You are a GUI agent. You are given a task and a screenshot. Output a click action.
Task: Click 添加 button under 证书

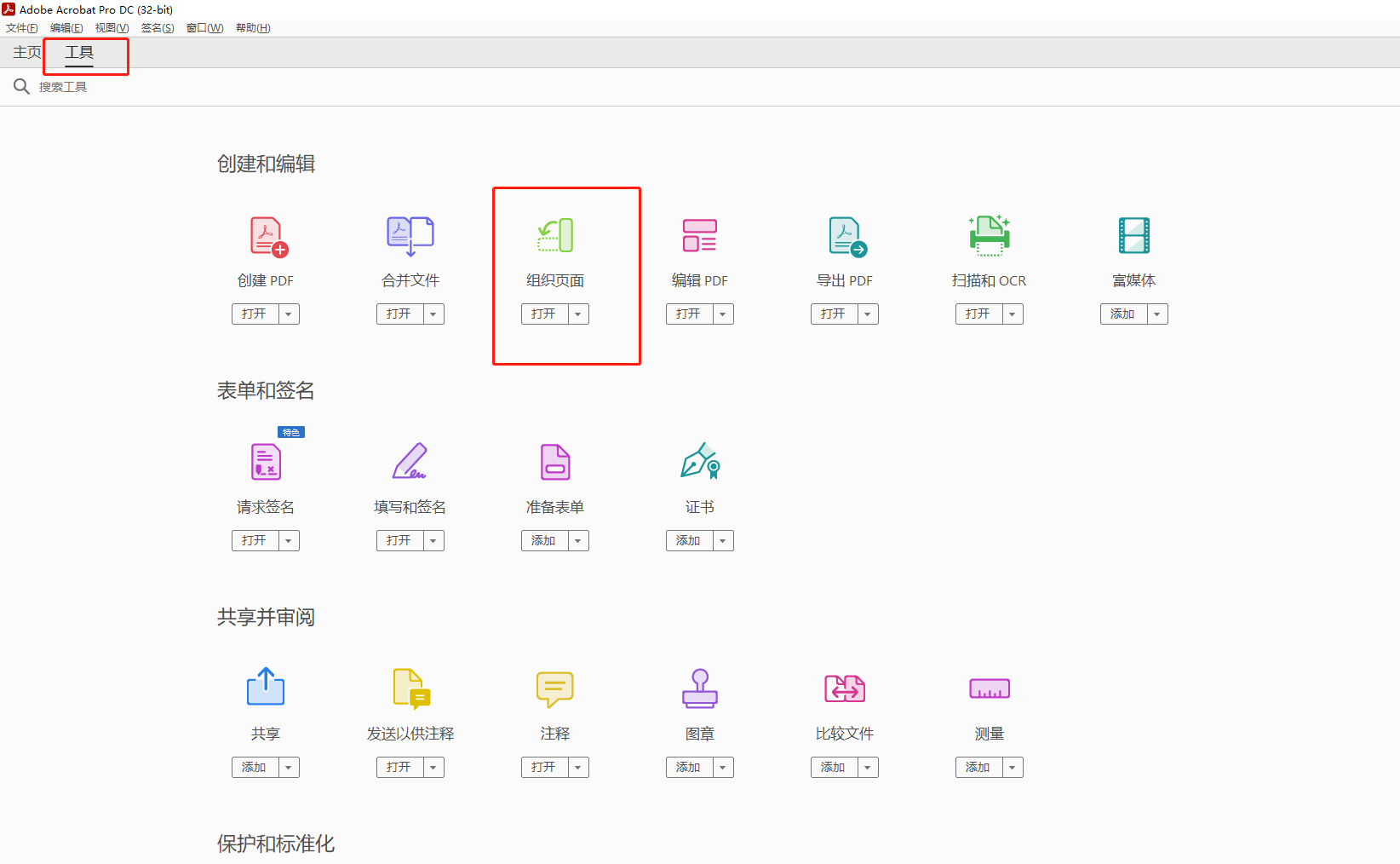click(x=689, y=541)
